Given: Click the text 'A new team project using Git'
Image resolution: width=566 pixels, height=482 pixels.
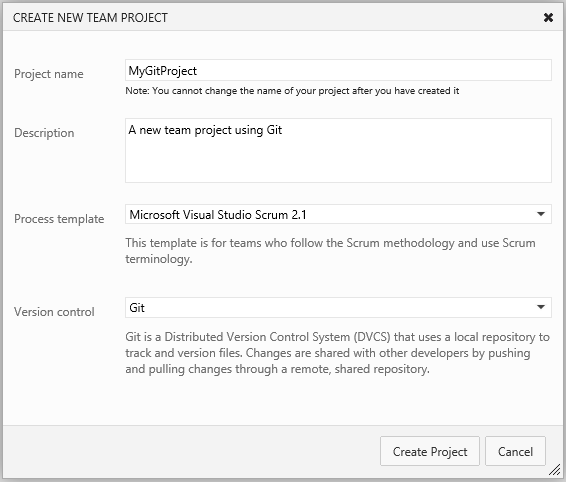Looking at the screenshot, I should pyautogui.click(x=205, y=130).
